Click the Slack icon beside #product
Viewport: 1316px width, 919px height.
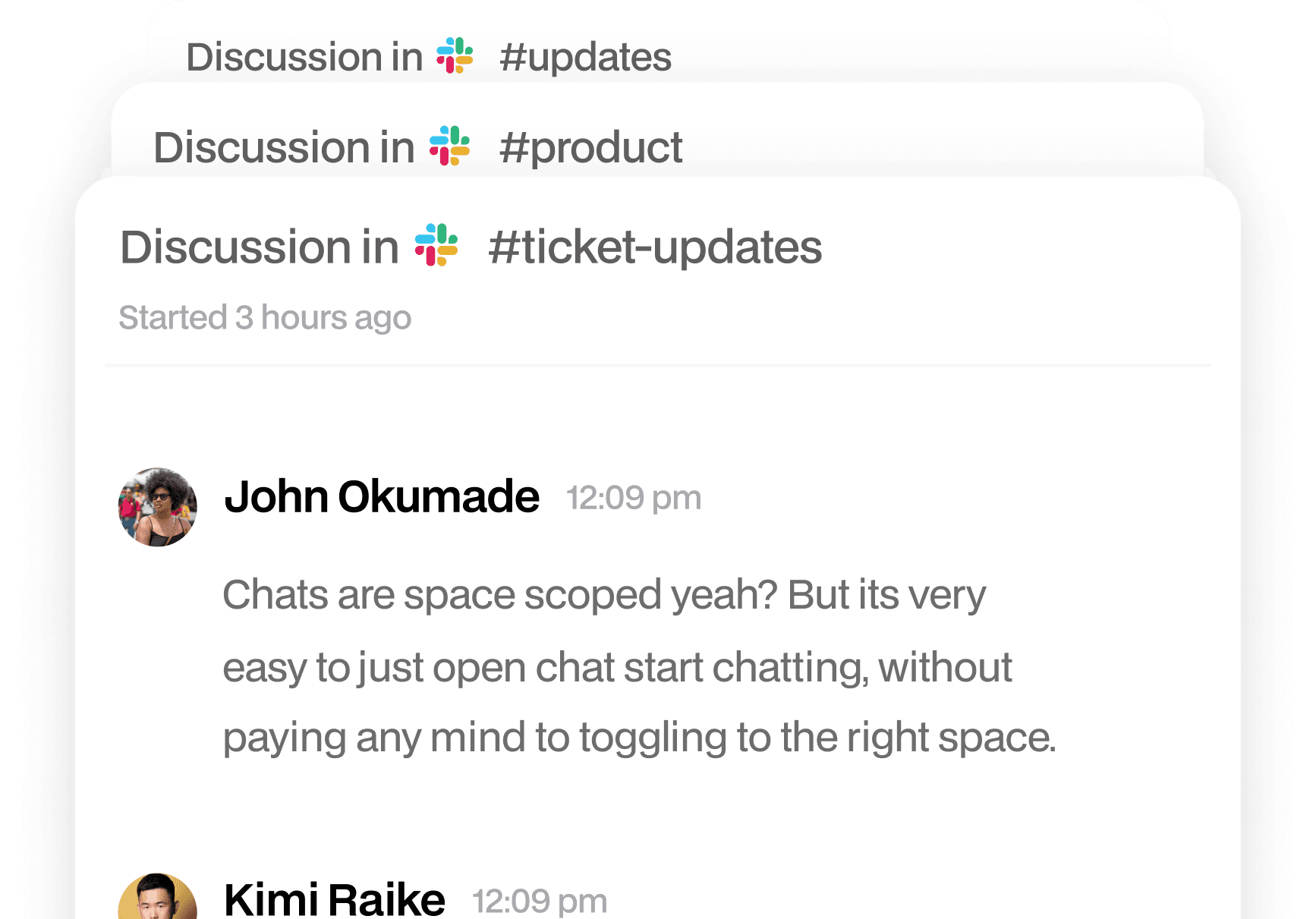tap(449, 146)
